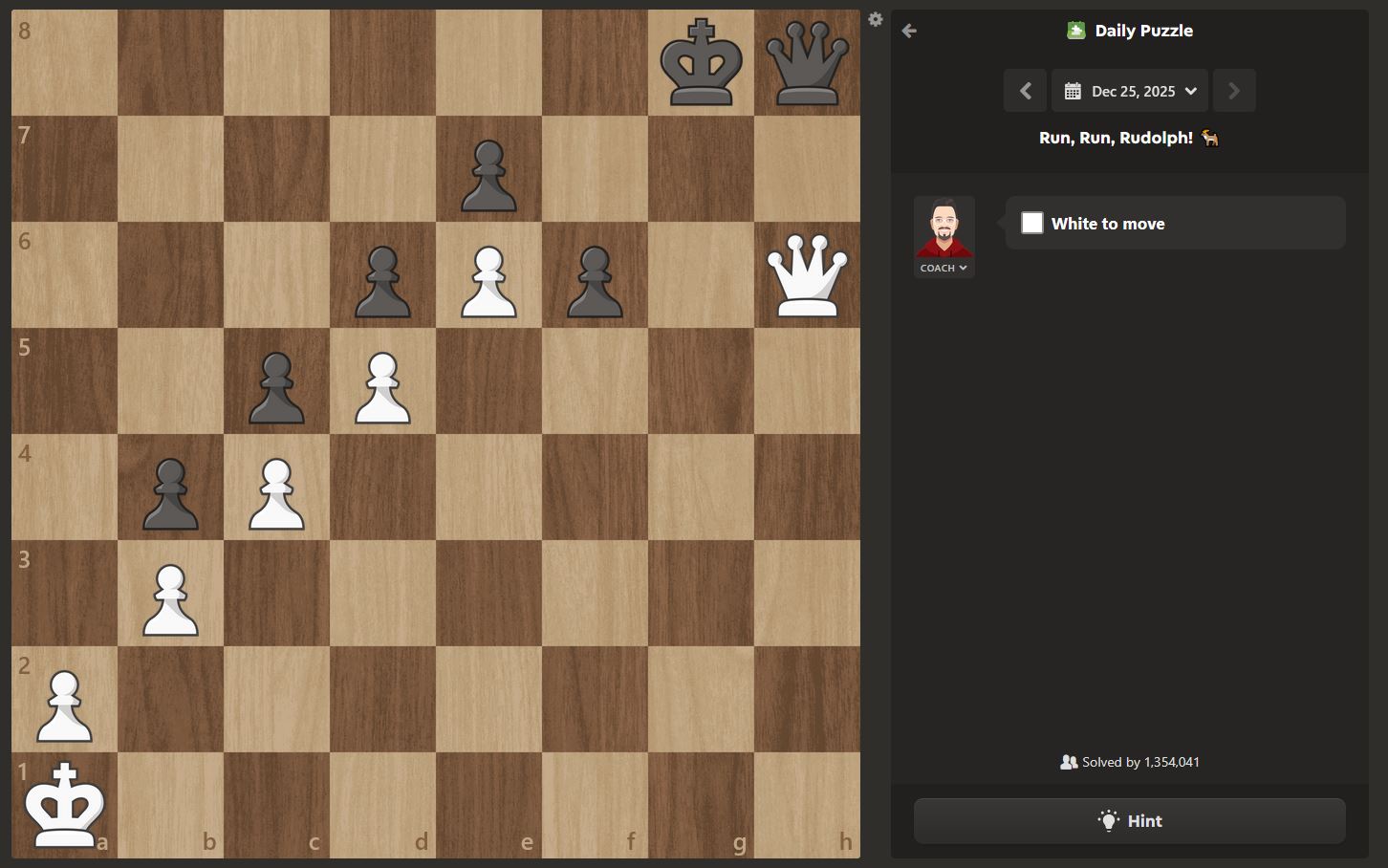The height and width of the screenshot is (868, 1388).
Task: Click the Daily Puzzle logo icon
Action: (x=1076, y=31)
